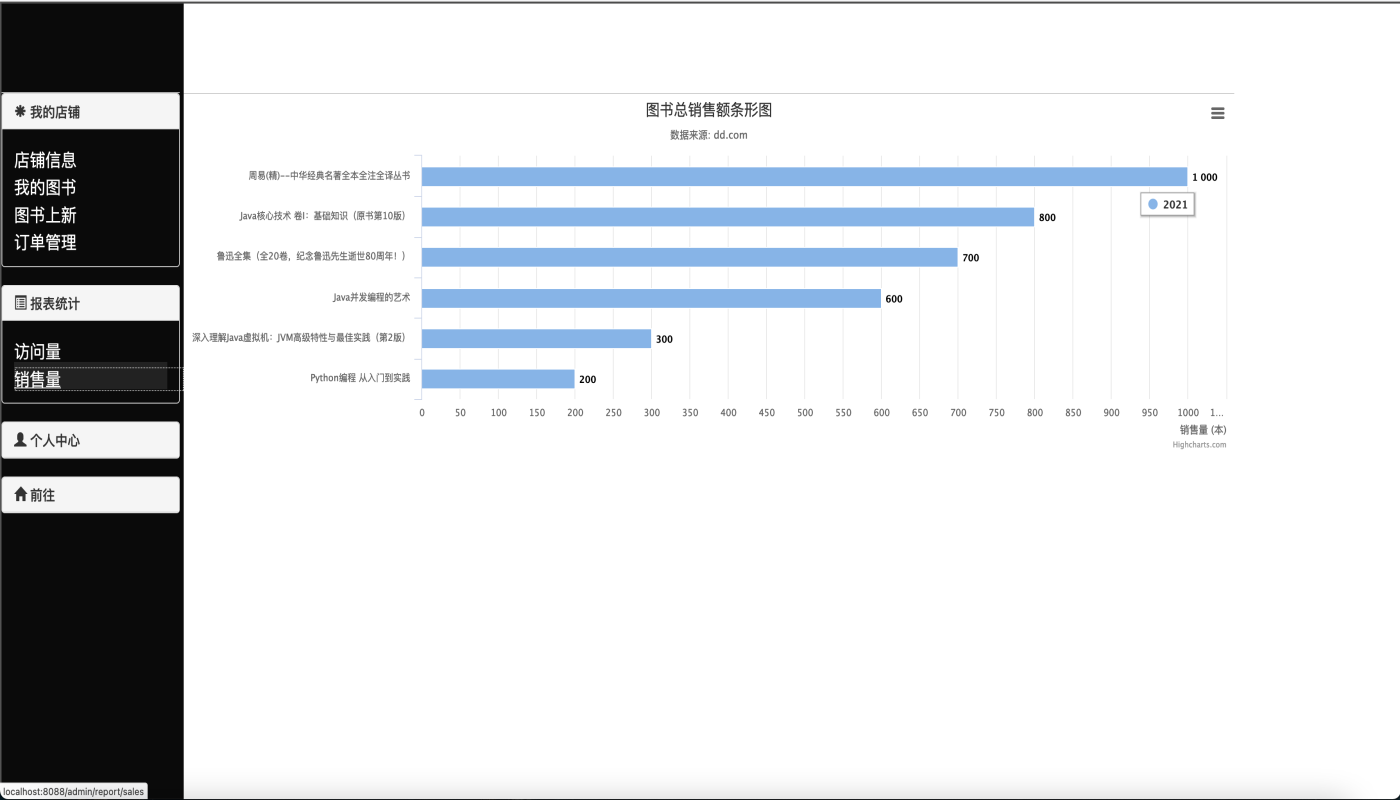This screenshot has height=800, width=1400.
Task: Open the chart hamburger context menu
Action: [1217, 114]
